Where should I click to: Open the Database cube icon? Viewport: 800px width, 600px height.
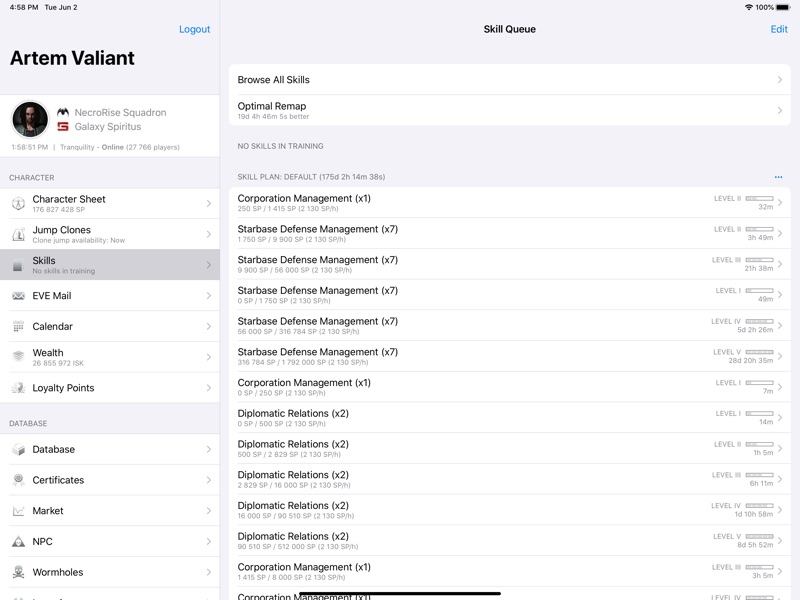coord(18,449)
